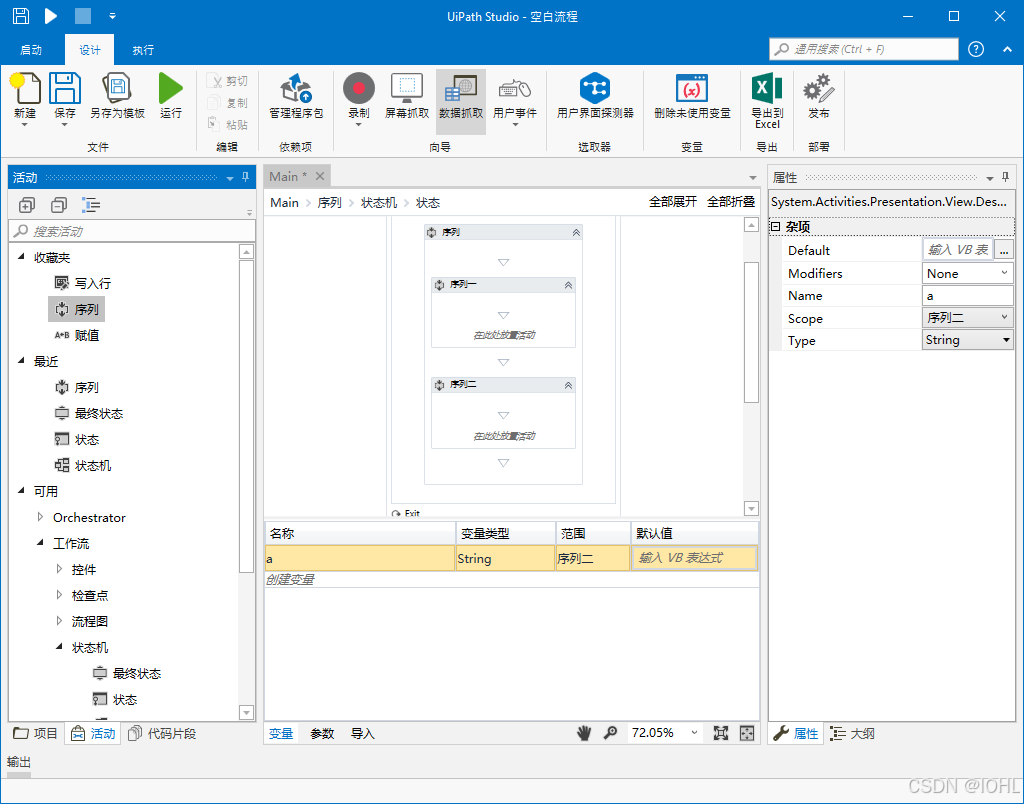Switch to the 执行 ribbon tab
Viewport: 1024px width, 804px height.
click(143, 50)
